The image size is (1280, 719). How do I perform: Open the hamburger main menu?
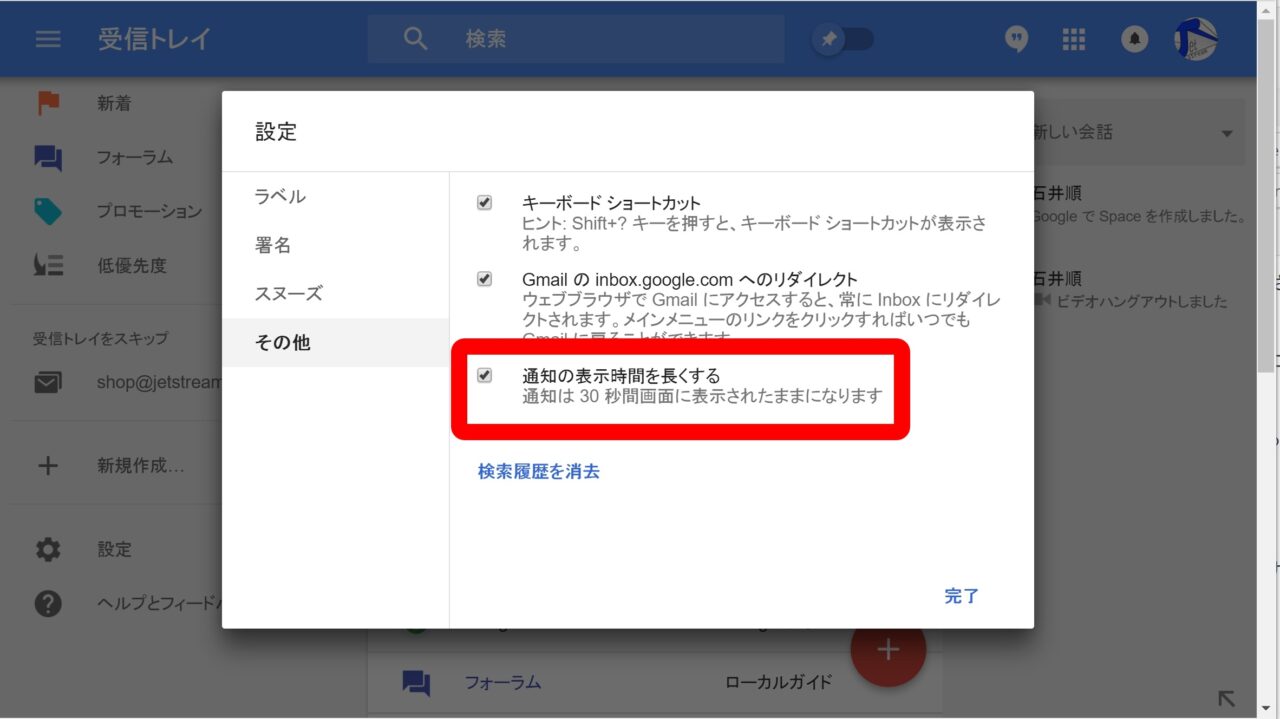(x=48, y=39)
